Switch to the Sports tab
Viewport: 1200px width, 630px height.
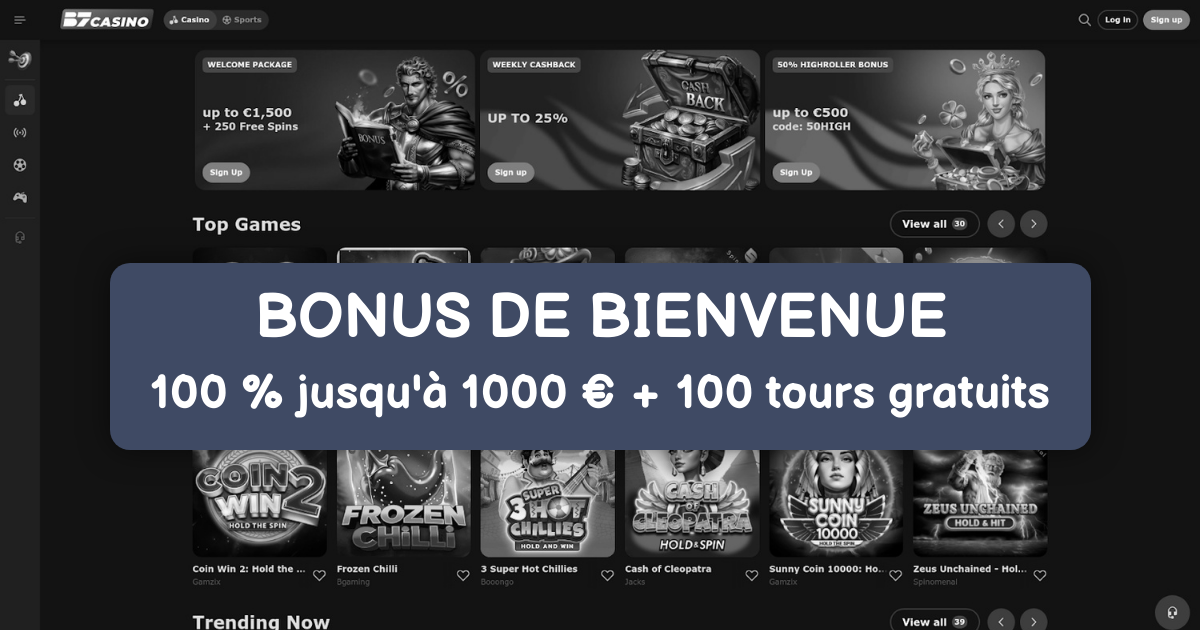(x=242, y=20)
